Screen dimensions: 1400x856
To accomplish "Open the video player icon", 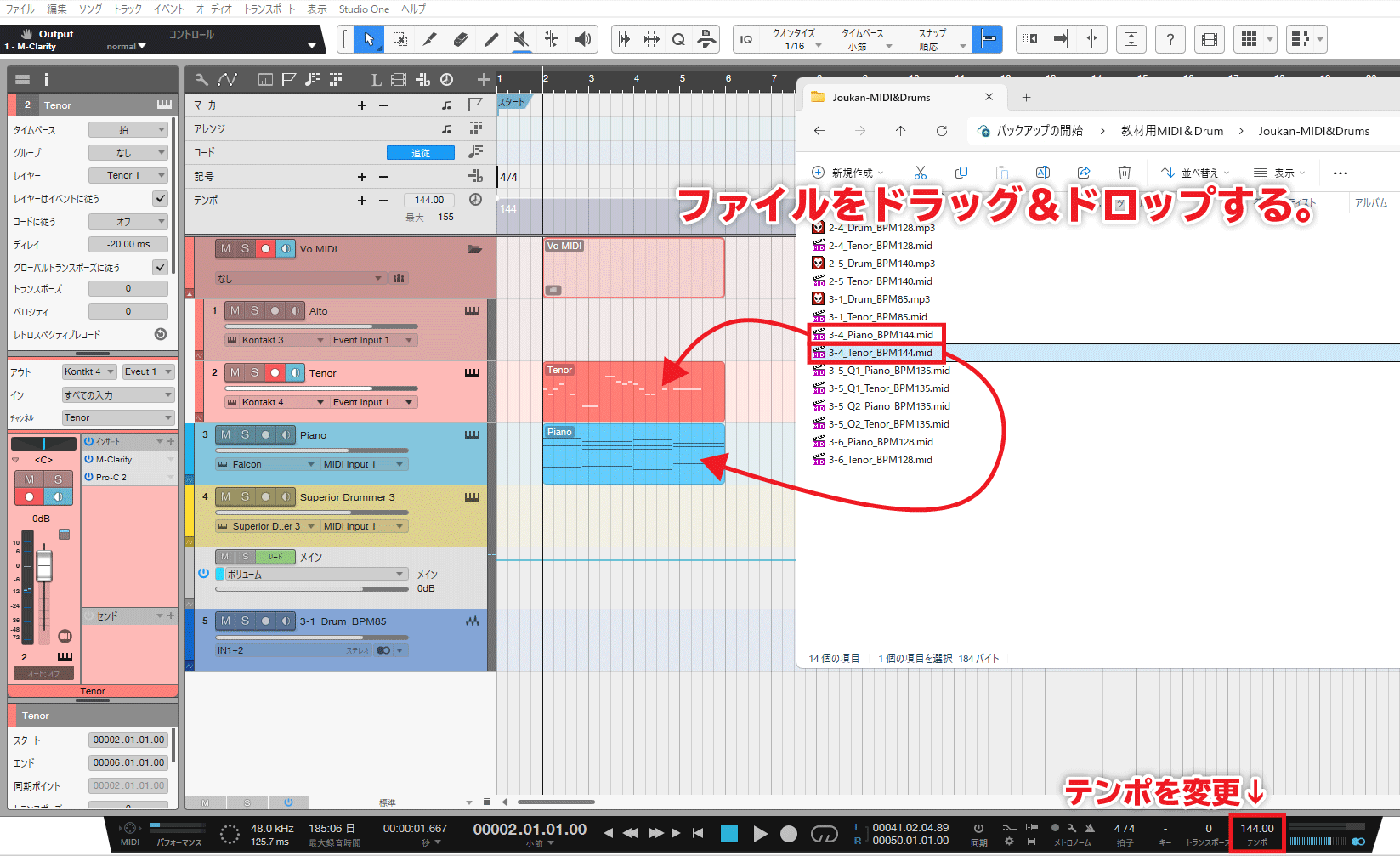I will click(x=1210, y=39).
